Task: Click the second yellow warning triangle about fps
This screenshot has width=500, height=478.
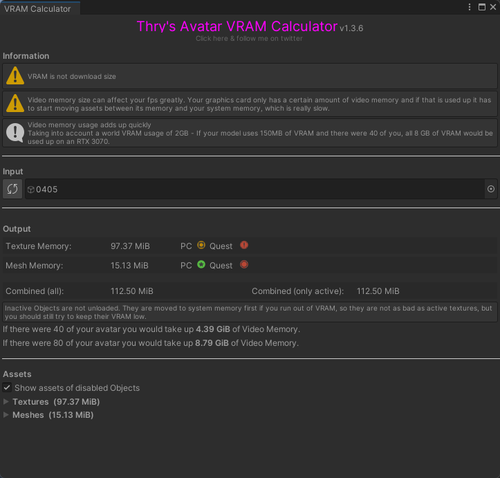Action: 15,103
